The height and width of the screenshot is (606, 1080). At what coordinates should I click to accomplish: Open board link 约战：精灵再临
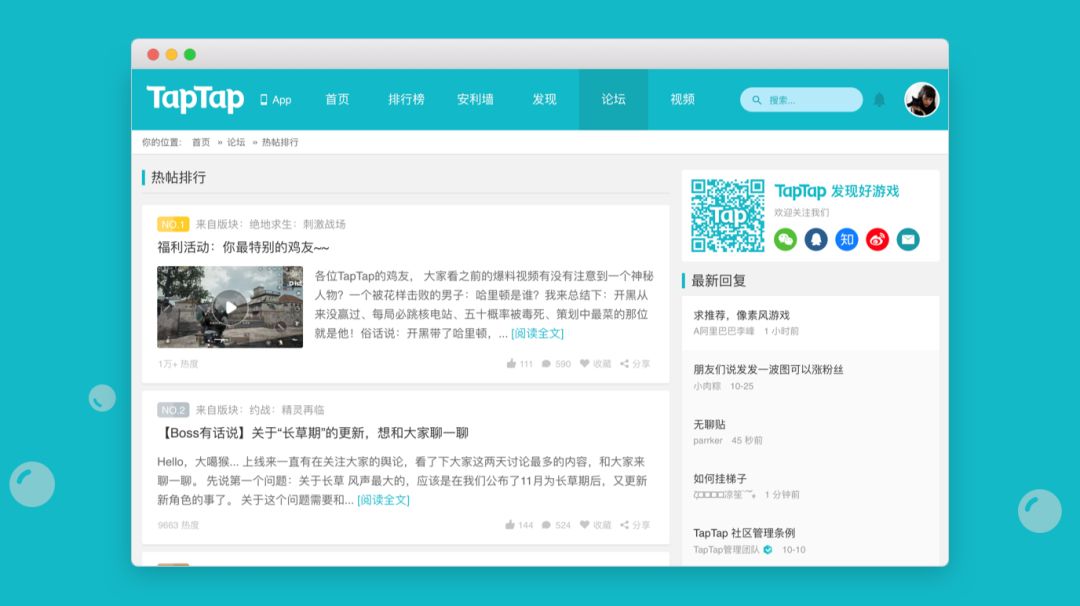click(287, 410)
